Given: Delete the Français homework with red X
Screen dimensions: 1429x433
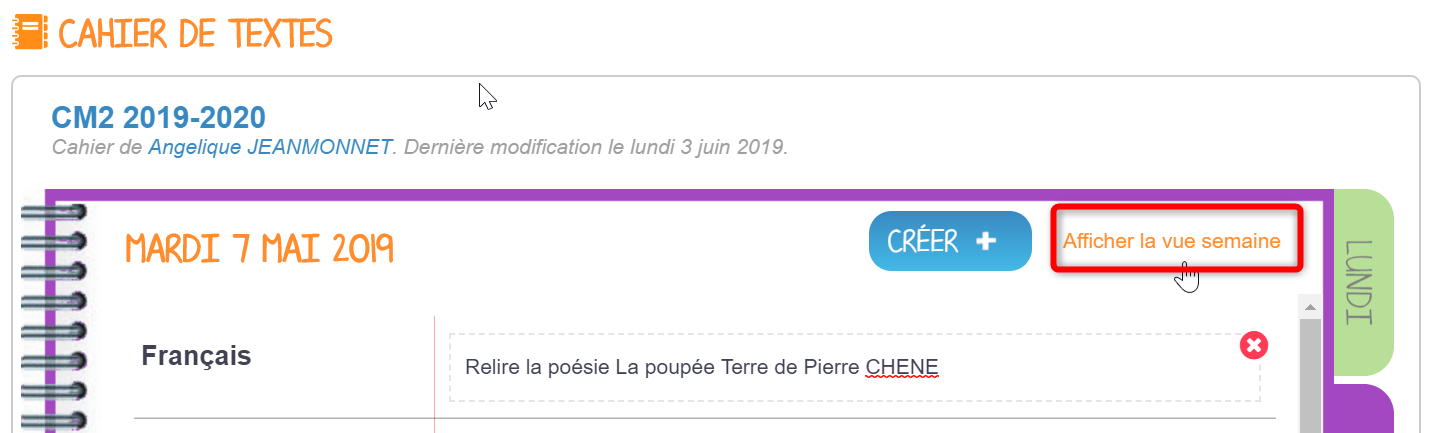Looking at the screenshot, I should [1254, 345].
